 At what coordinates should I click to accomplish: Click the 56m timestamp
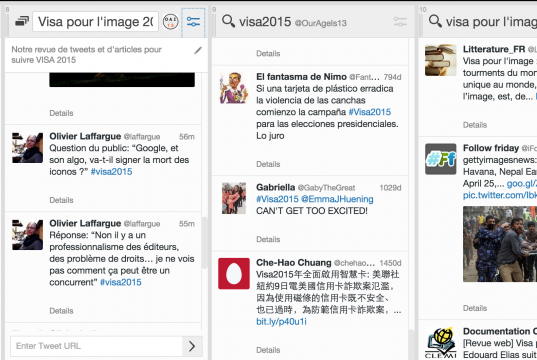(x=187, y=137)
